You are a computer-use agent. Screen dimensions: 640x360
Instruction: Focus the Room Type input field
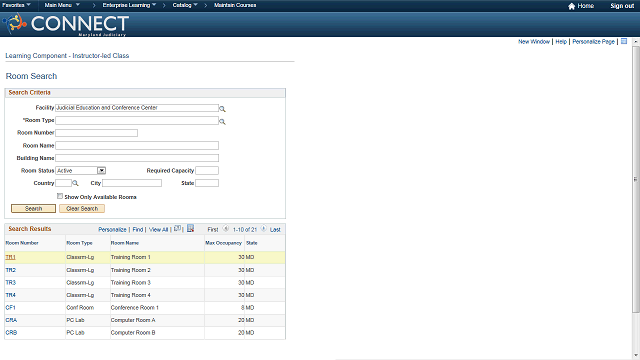click(137, 120)
